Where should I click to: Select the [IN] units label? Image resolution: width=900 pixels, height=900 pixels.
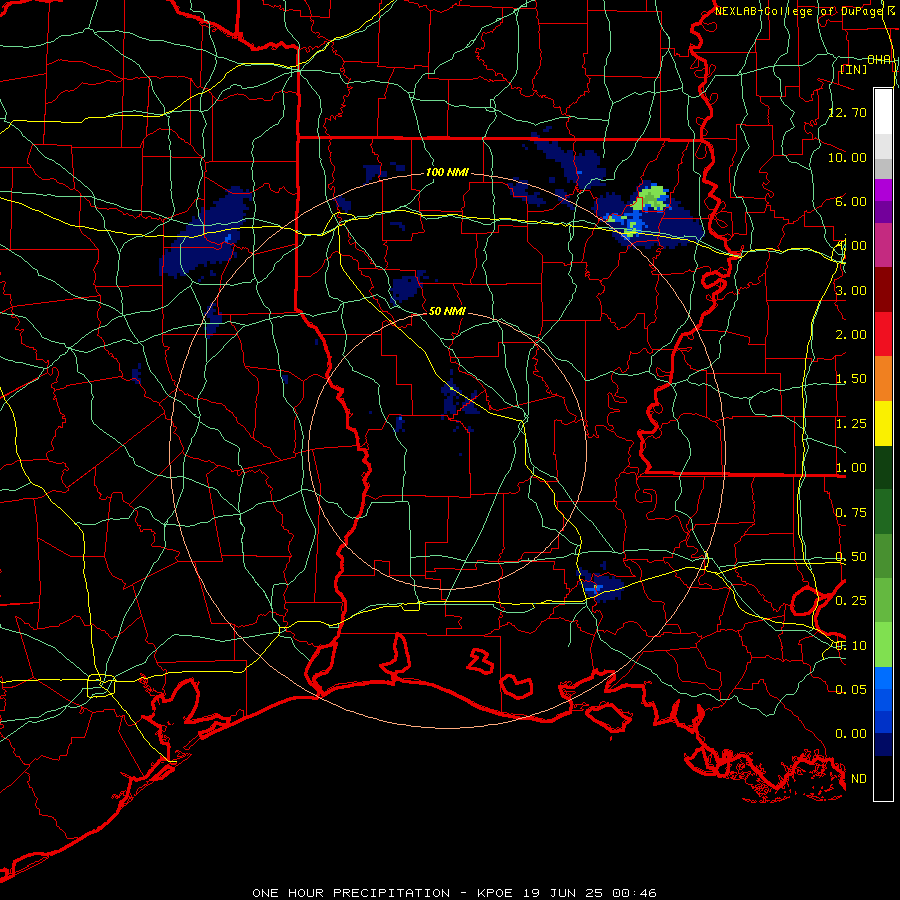click(x=854, y=69)
